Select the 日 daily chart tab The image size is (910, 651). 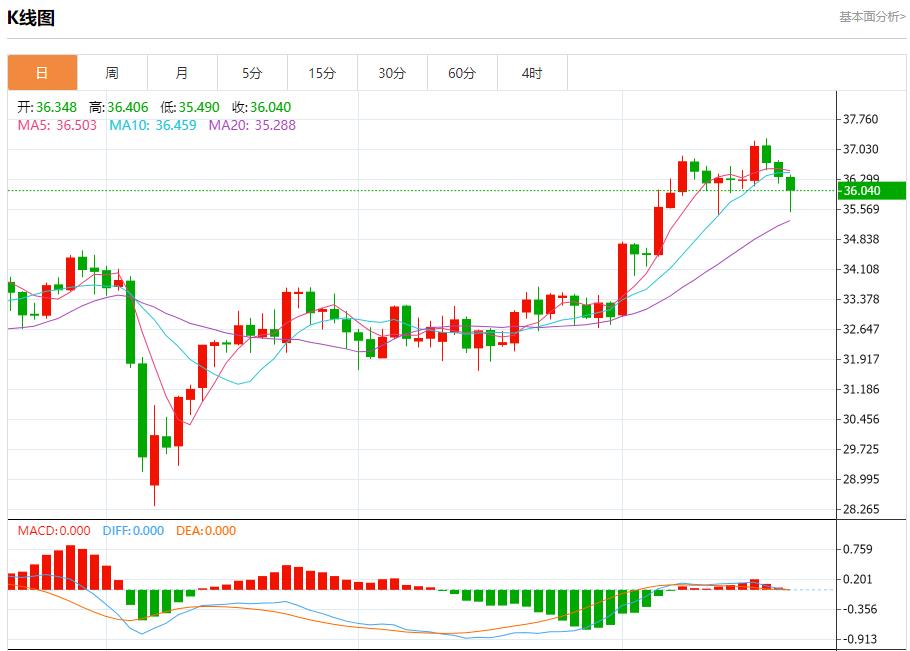point(42,73)
